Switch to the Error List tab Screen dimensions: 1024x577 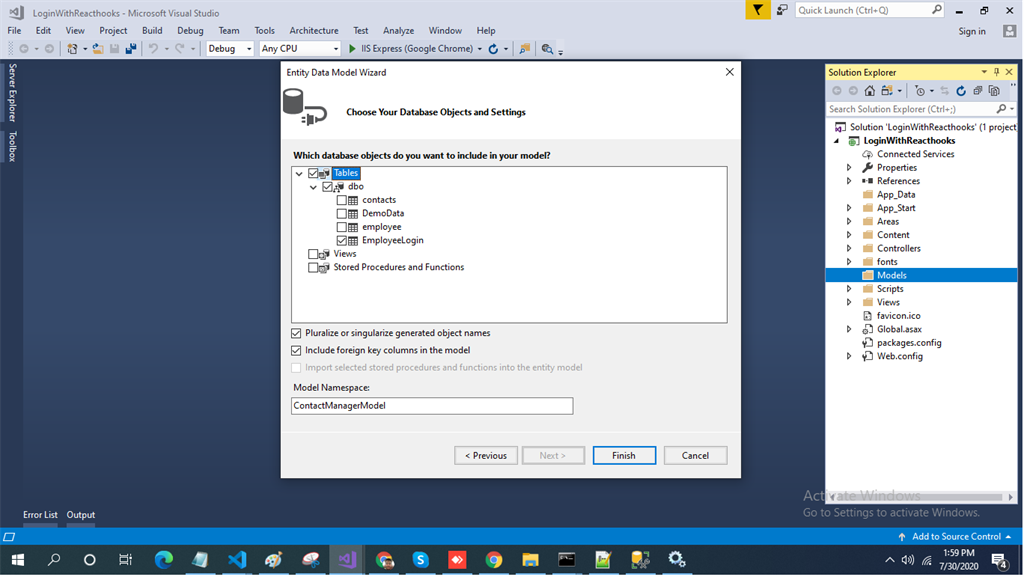40,515
